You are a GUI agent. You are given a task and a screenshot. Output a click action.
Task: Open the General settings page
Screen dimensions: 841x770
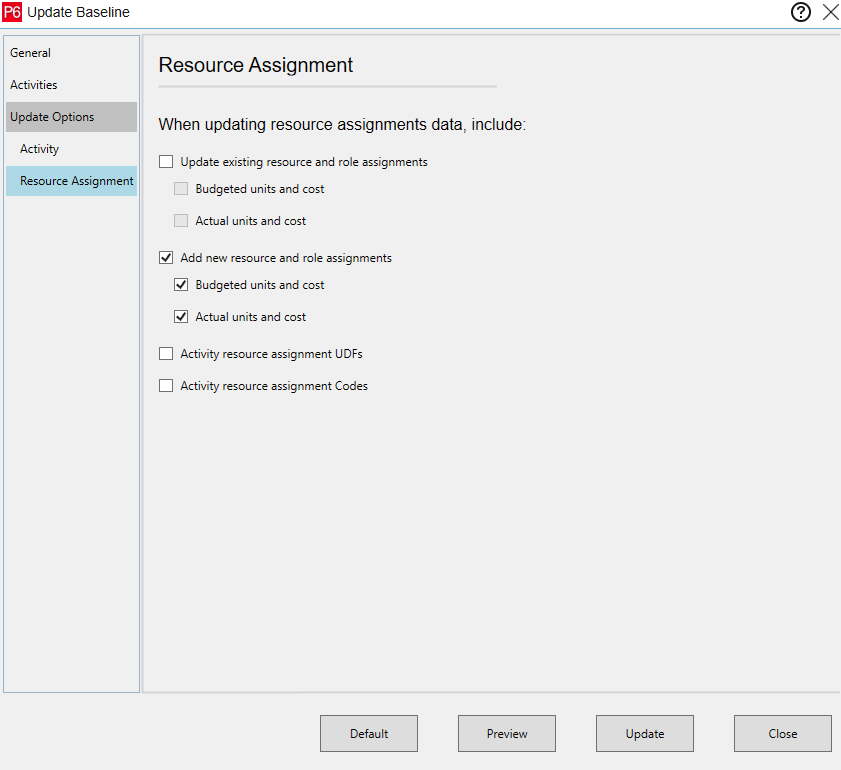[x=30, y=53]
